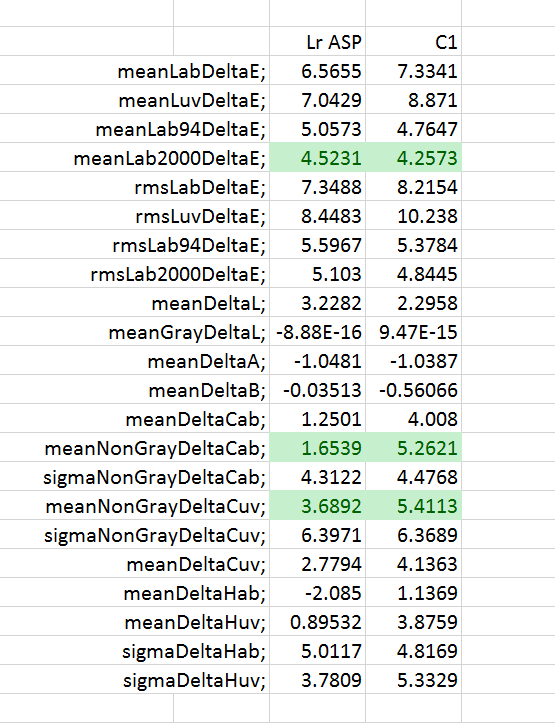The image size is (555, 723).
Task: Select Lr ASP value 6.5655
Action: click(x=318, y=71)
